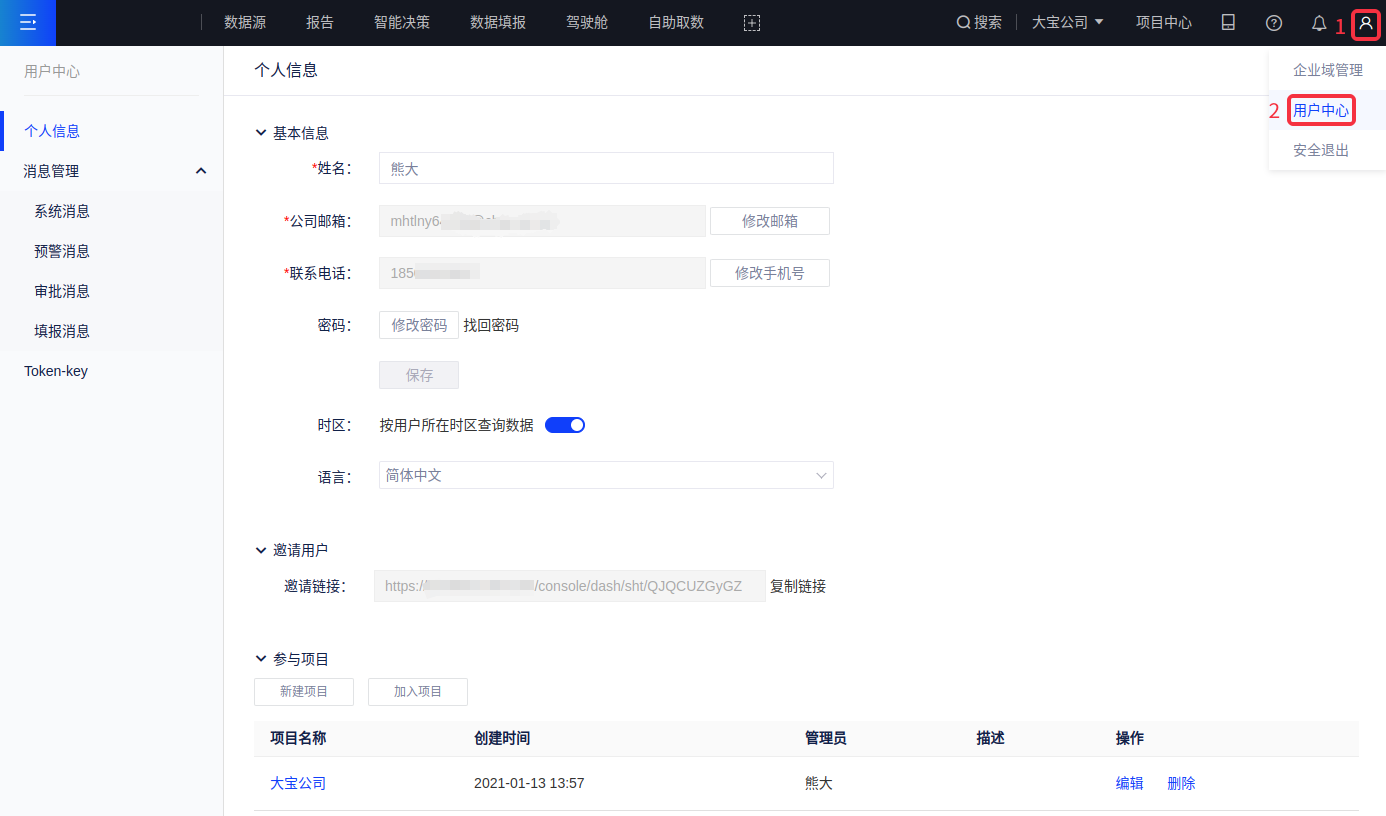Toggle query data by user timezone switch

coord(564,425)
